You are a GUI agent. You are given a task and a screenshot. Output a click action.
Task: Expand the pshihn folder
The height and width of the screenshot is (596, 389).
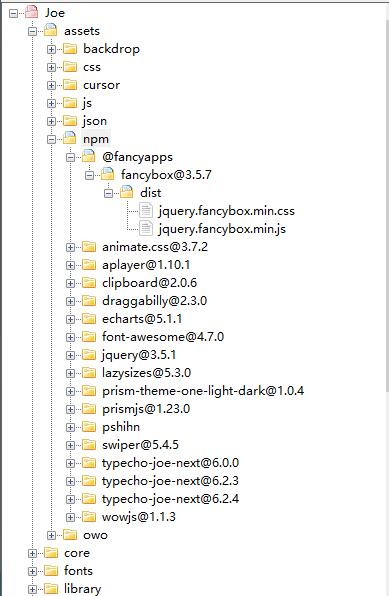(x=70, y=428)
